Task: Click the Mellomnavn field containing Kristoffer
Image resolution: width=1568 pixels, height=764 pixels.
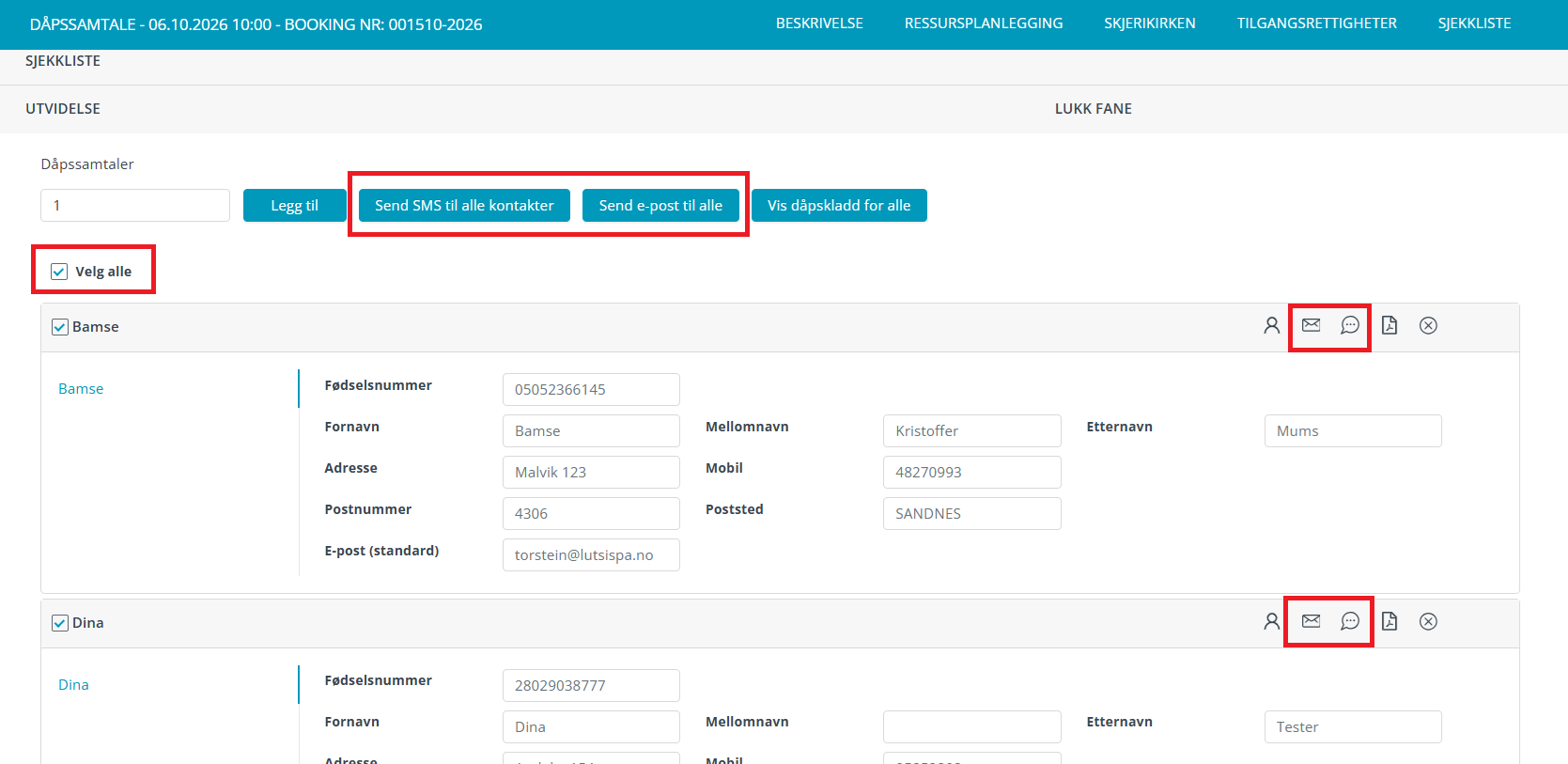Action: pos(972,430)
